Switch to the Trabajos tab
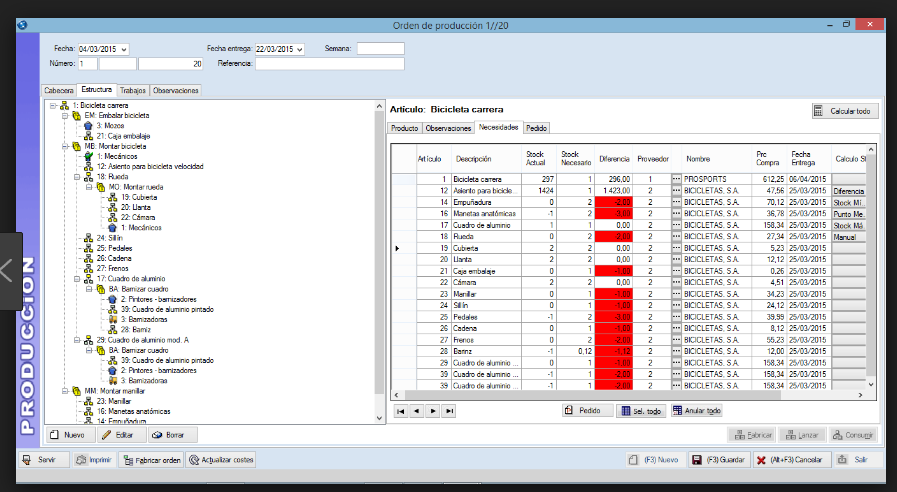Image resolution: width=897 pixels, height=492 pixels. pyautogui.click(x=133, y=90)
